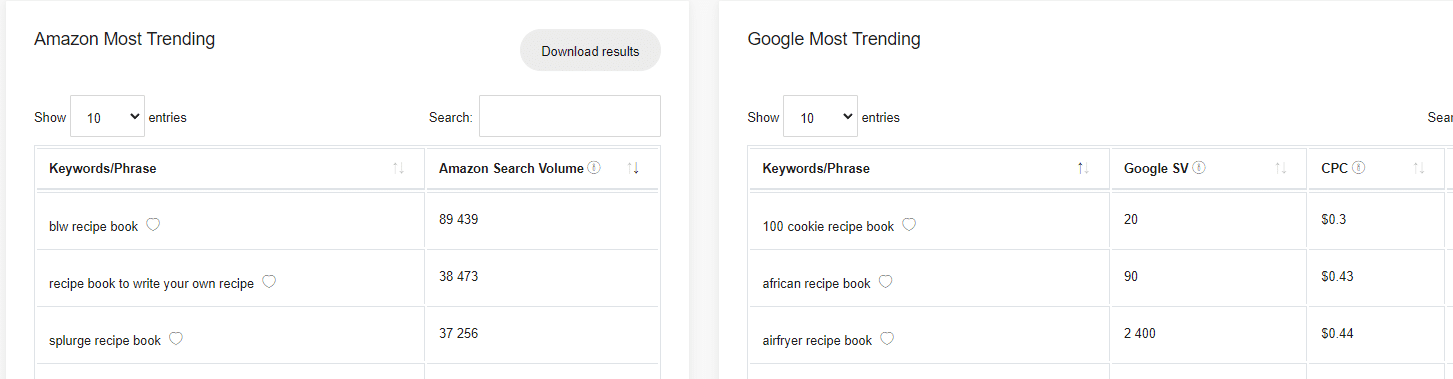Screen dimensions: 1453x379
Task: Select the 100 cookie recipe book text
Action: coord(828,227)
